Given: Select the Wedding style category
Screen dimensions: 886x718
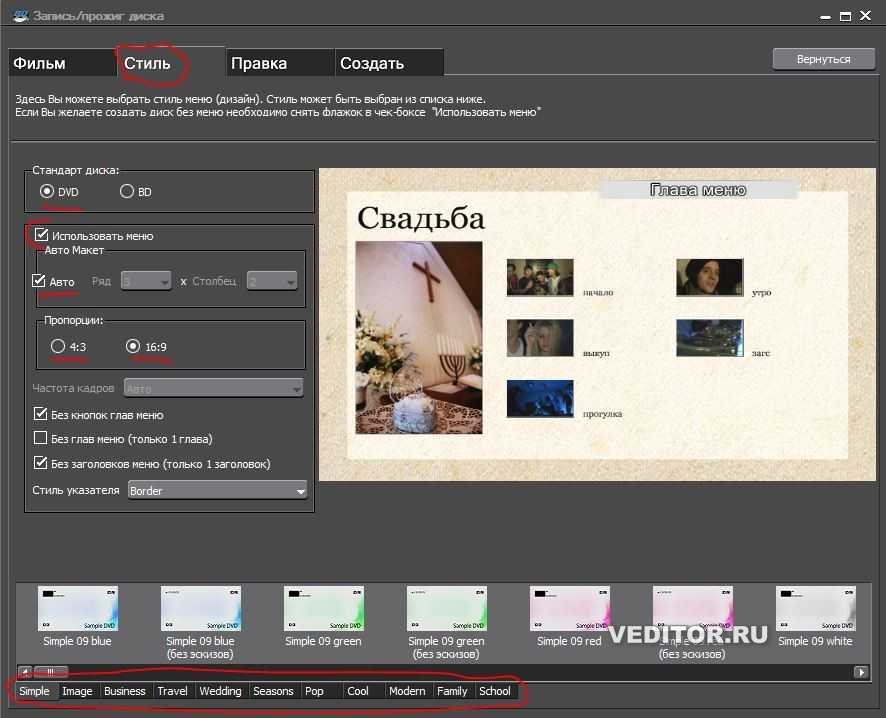Looking at the screenshot, I should pyautogui.click(x=220, y=691).
